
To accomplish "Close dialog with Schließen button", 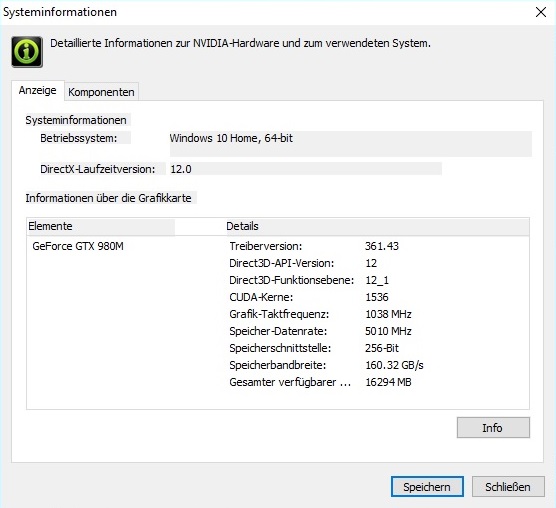I will point(508,487).
